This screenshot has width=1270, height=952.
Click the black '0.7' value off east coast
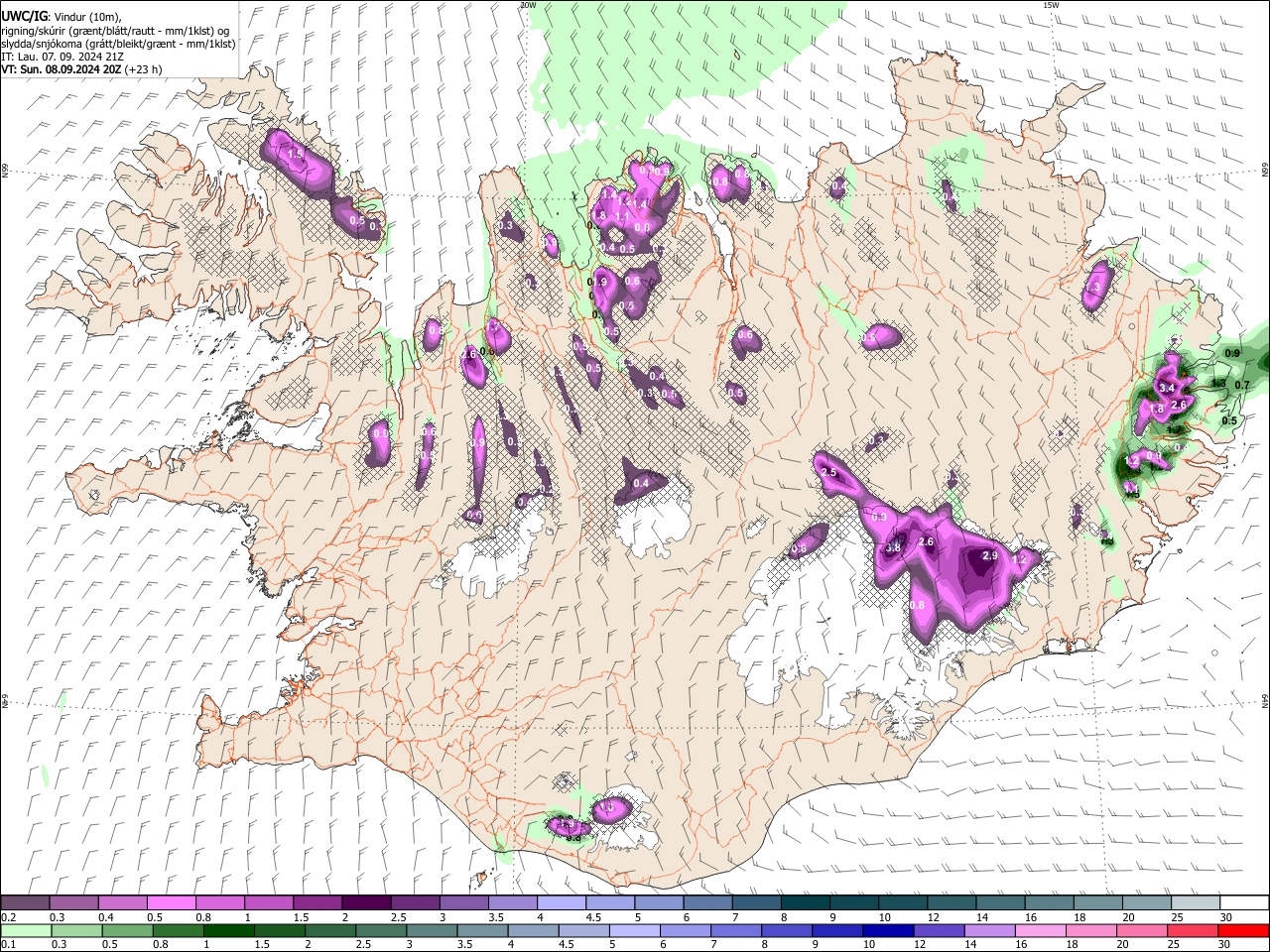pos(1241,384)
